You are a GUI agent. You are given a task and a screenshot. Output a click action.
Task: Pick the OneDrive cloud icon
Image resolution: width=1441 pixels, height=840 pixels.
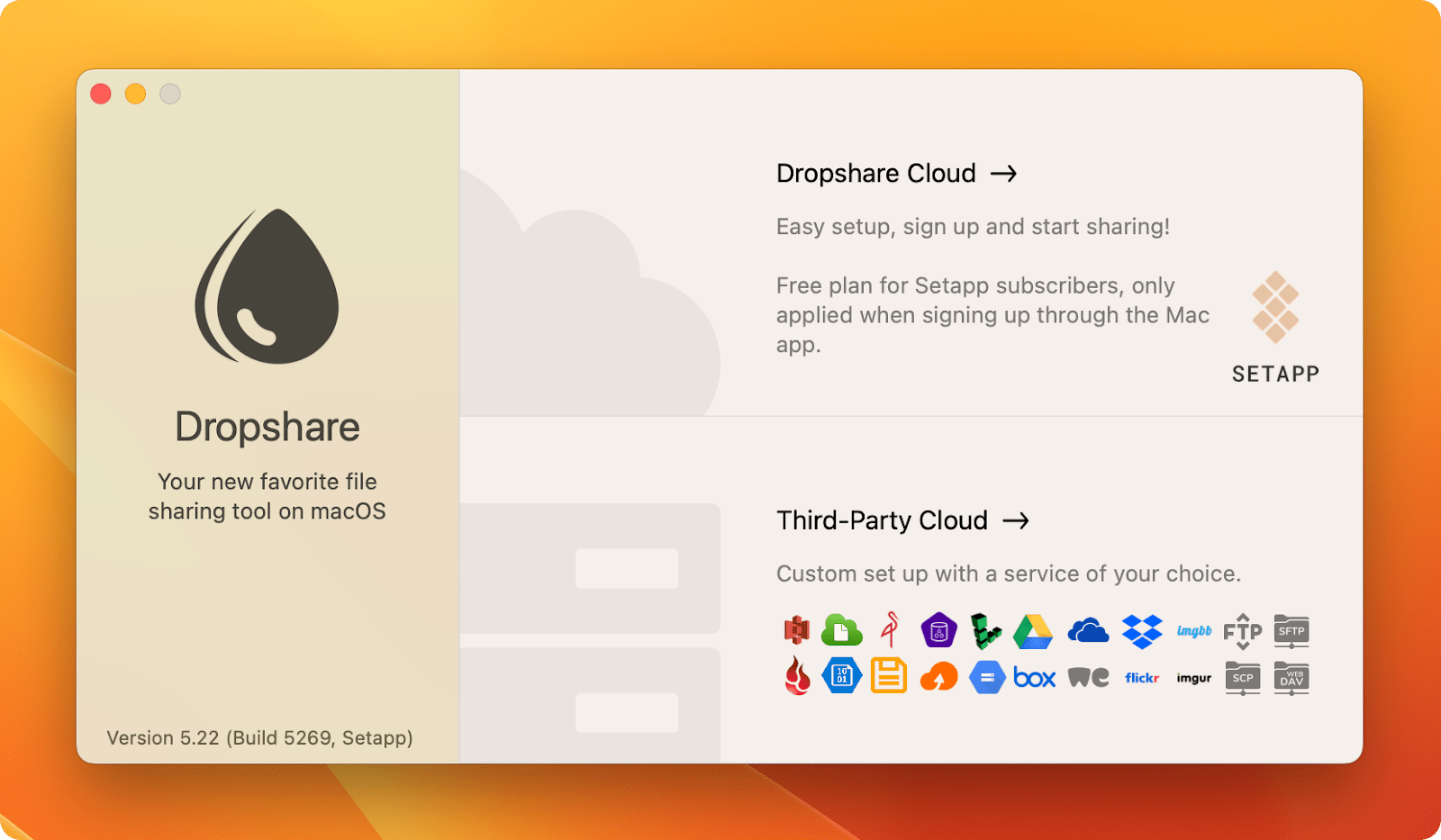click(1088, 631)
